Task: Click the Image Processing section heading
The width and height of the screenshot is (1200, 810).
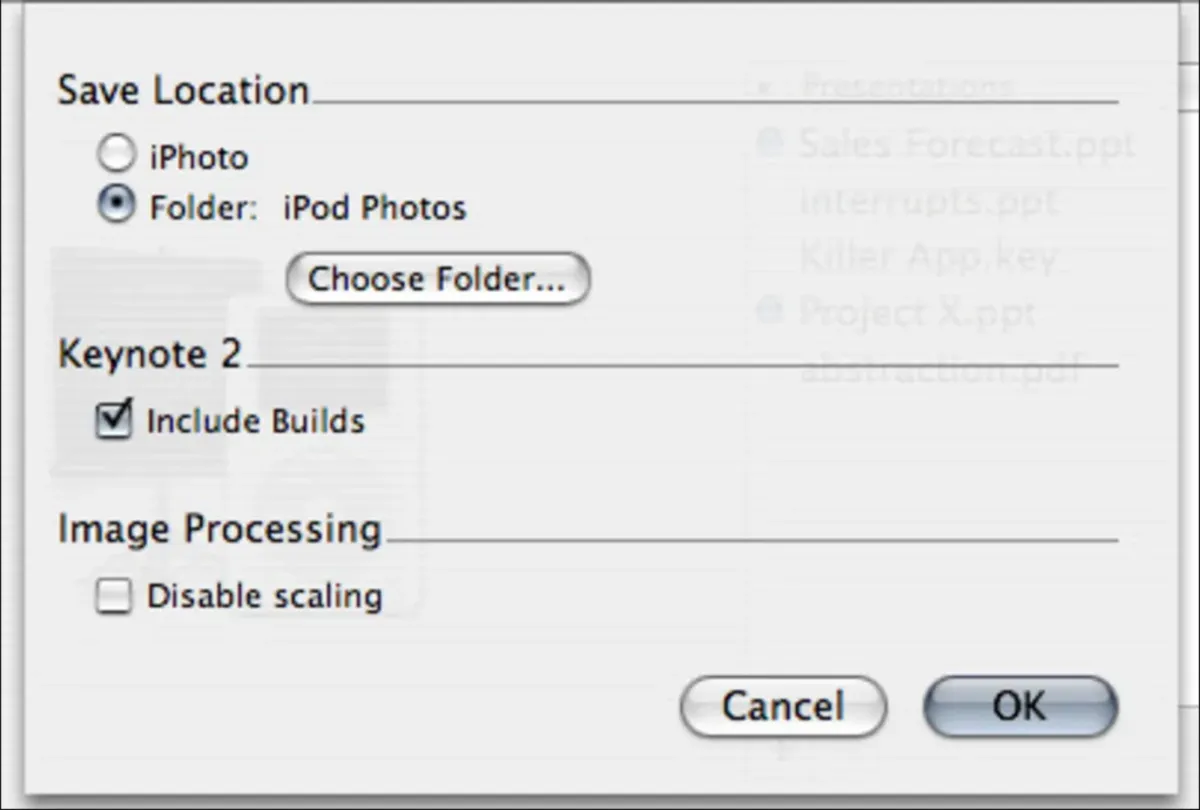Action: click(x=219, y=529)
